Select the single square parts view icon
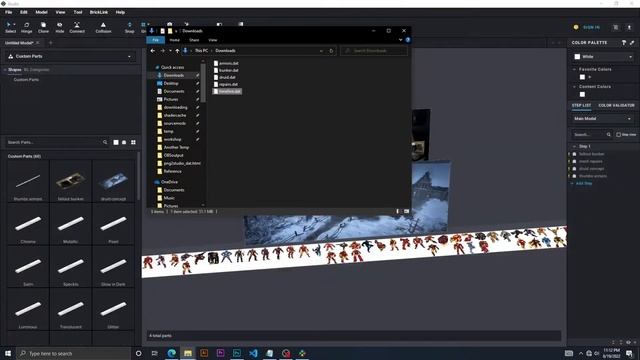Image resolution: width=640 pixels, height=360 pixels. point(116,142)
